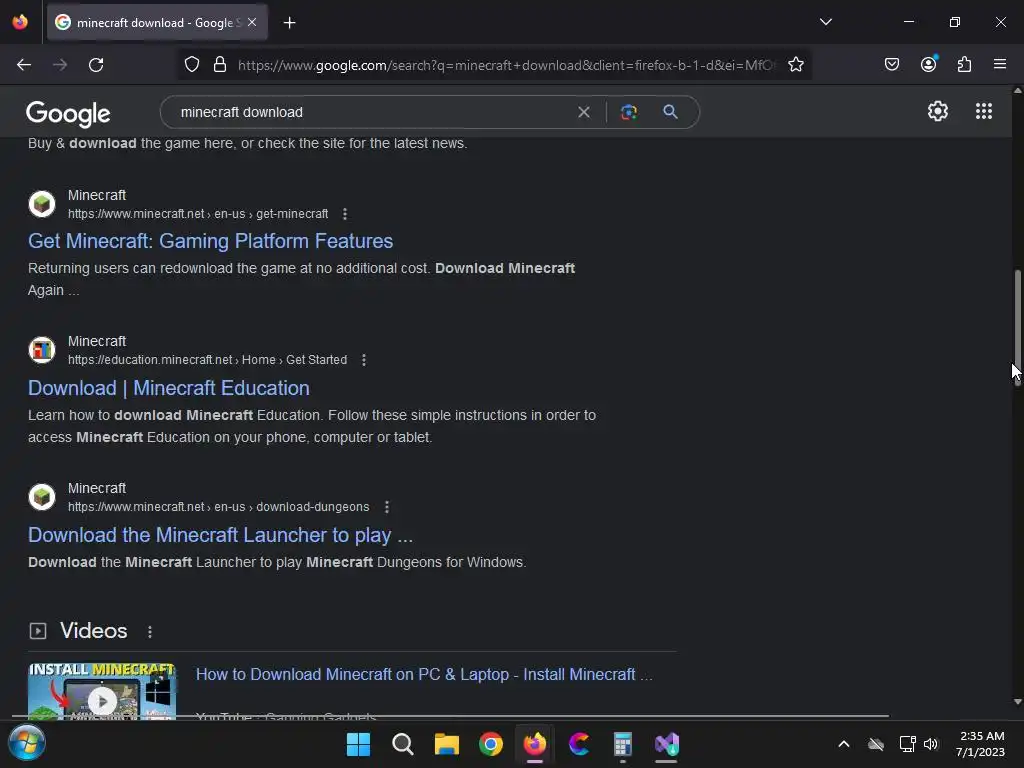Screen dimensions: 1024x768
Task: Open Download the Minecraft Launcher to play link
Action: coord(220,535)
